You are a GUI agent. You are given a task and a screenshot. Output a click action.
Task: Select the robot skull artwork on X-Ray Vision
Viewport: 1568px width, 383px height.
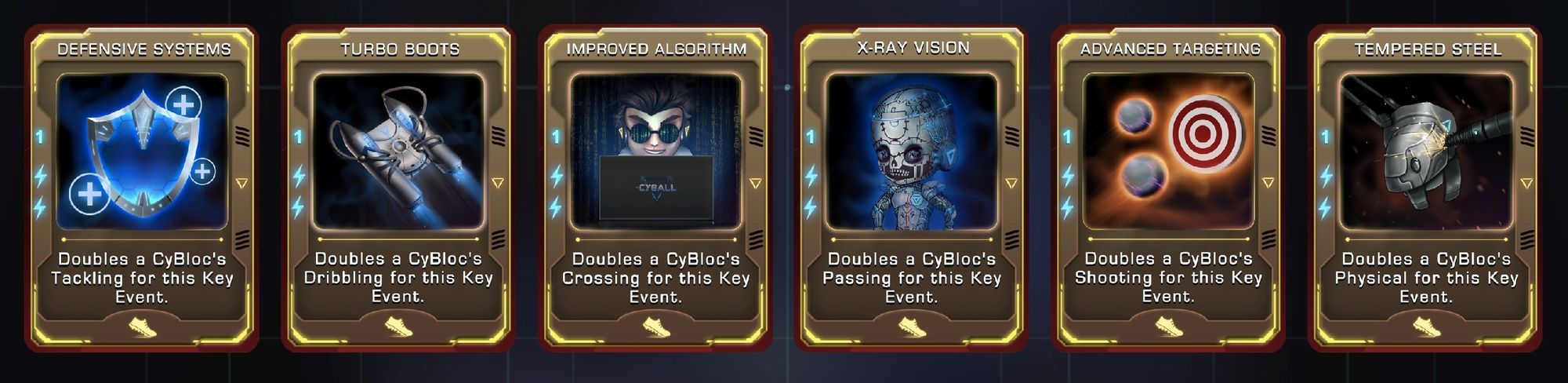pyautogui.click(x=912, y=151)
